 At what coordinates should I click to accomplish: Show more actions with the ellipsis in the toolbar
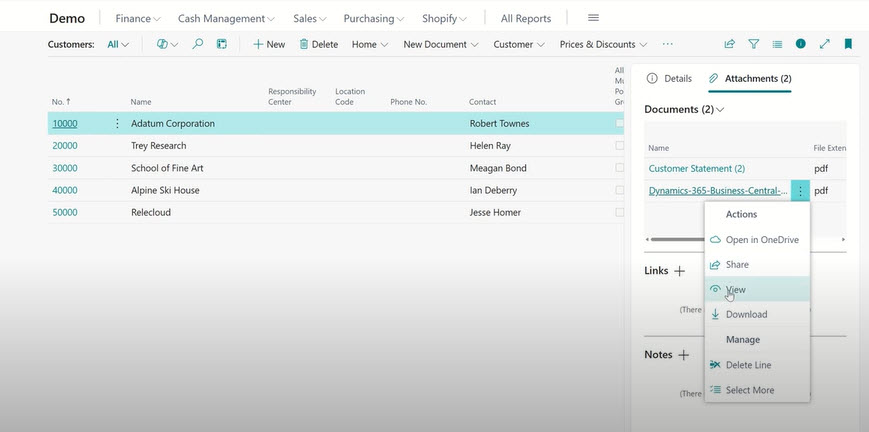[x=667, y=44]
